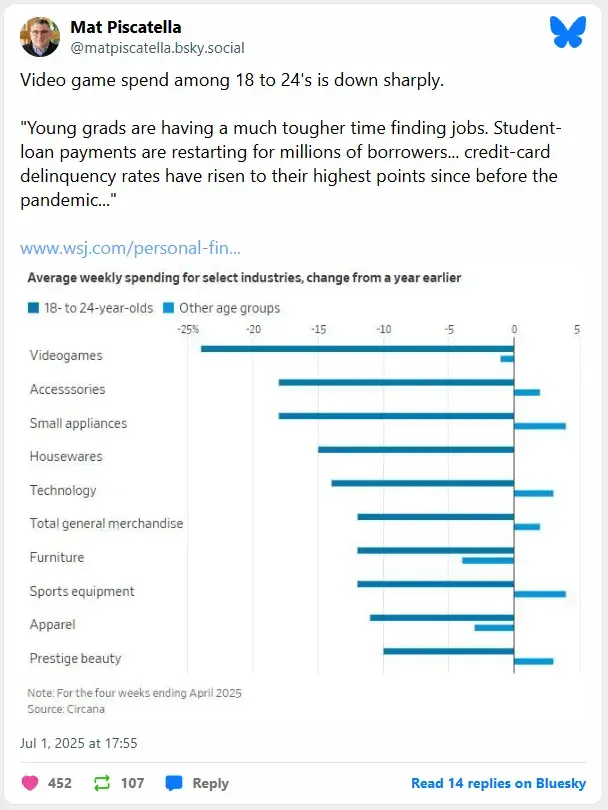
Task: Click the Jul 1, 2025 timestamp
Action: pos(79,743)
